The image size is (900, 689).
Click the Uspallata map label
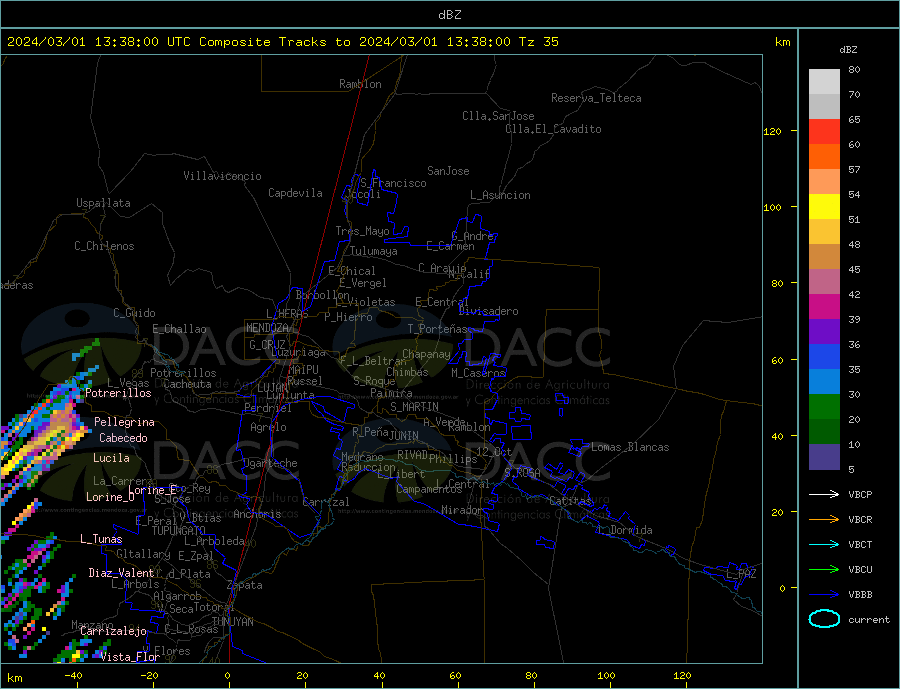pyautogui.click(x=103, y=203)
